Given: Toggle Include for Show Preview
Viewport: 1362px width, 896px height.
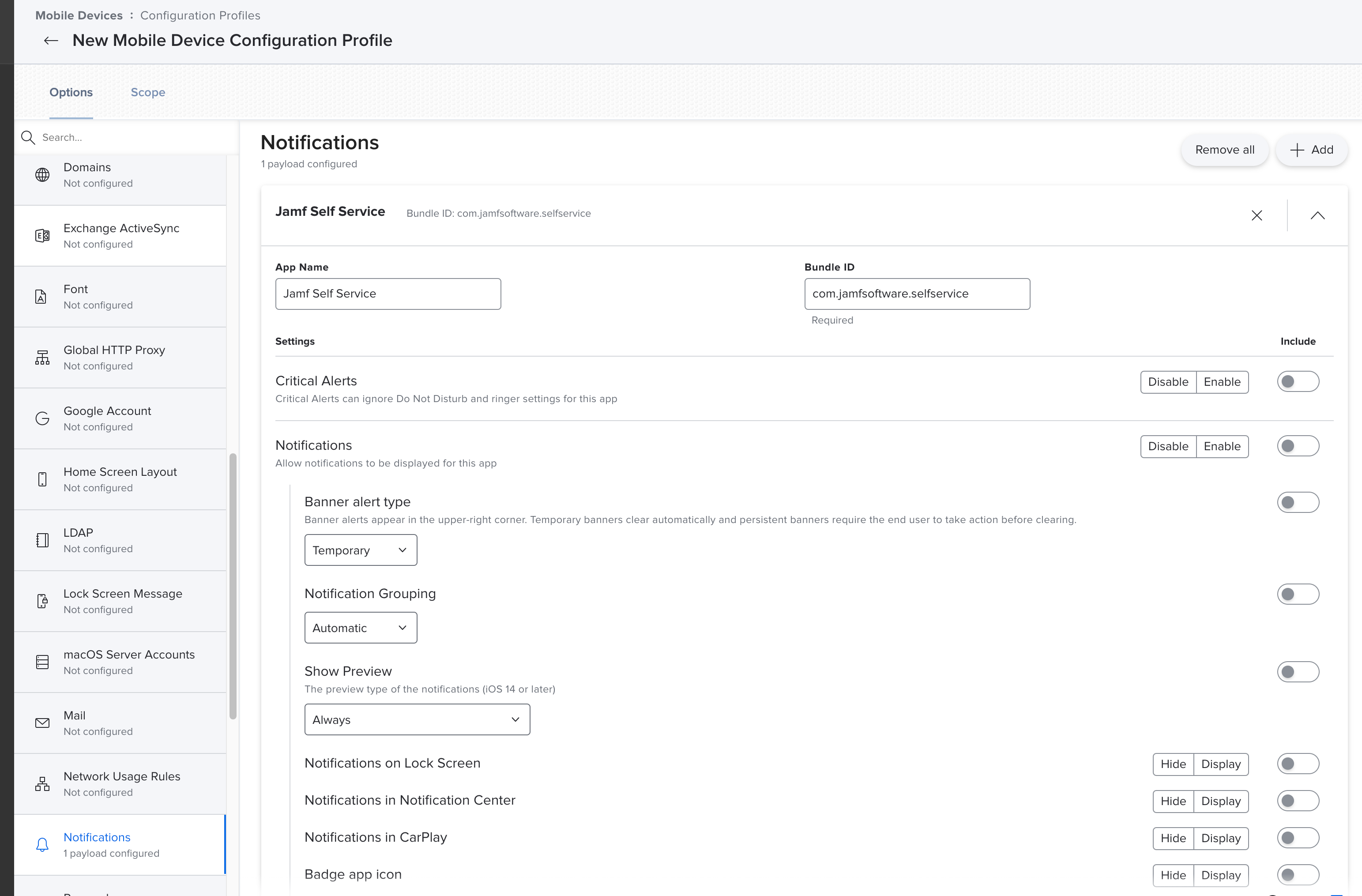Looking at the screenshot, I should pyautogui.click(x=1298, y=672).
